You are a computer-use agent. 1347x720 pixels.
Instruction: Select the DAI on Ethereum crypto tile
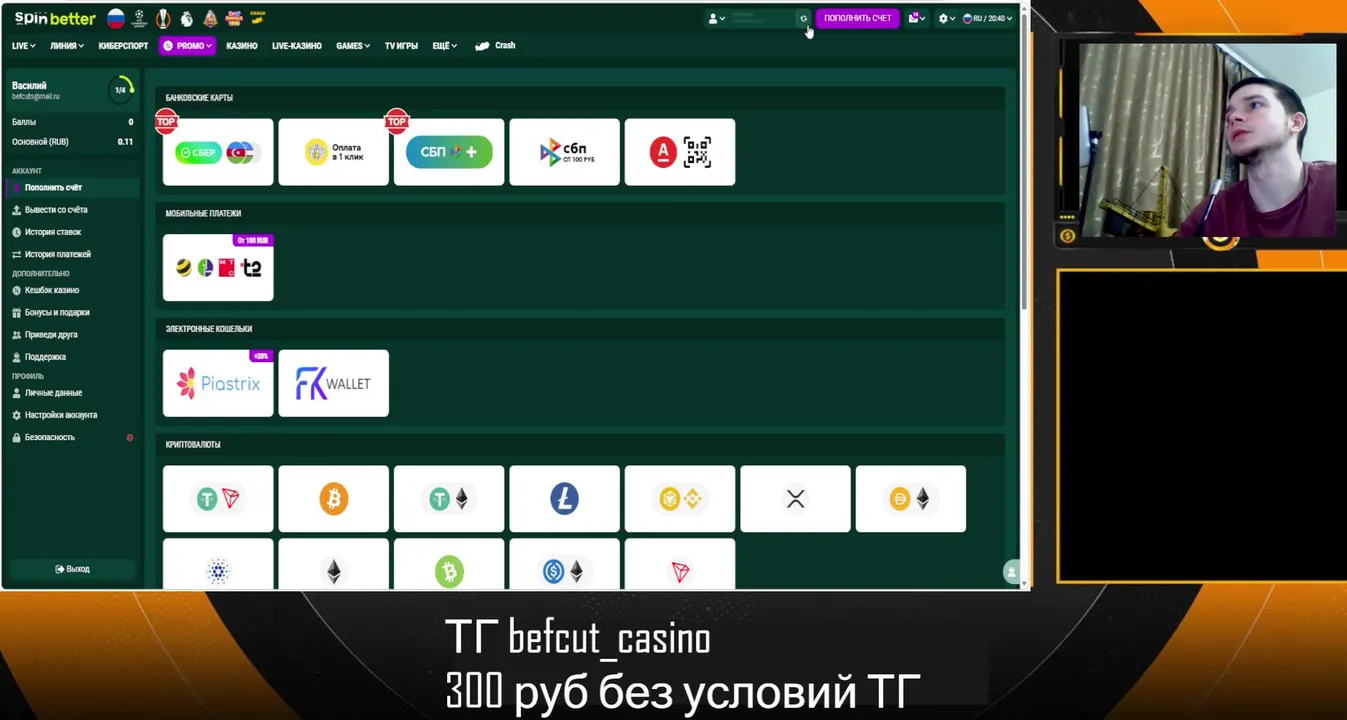(911, 499)
